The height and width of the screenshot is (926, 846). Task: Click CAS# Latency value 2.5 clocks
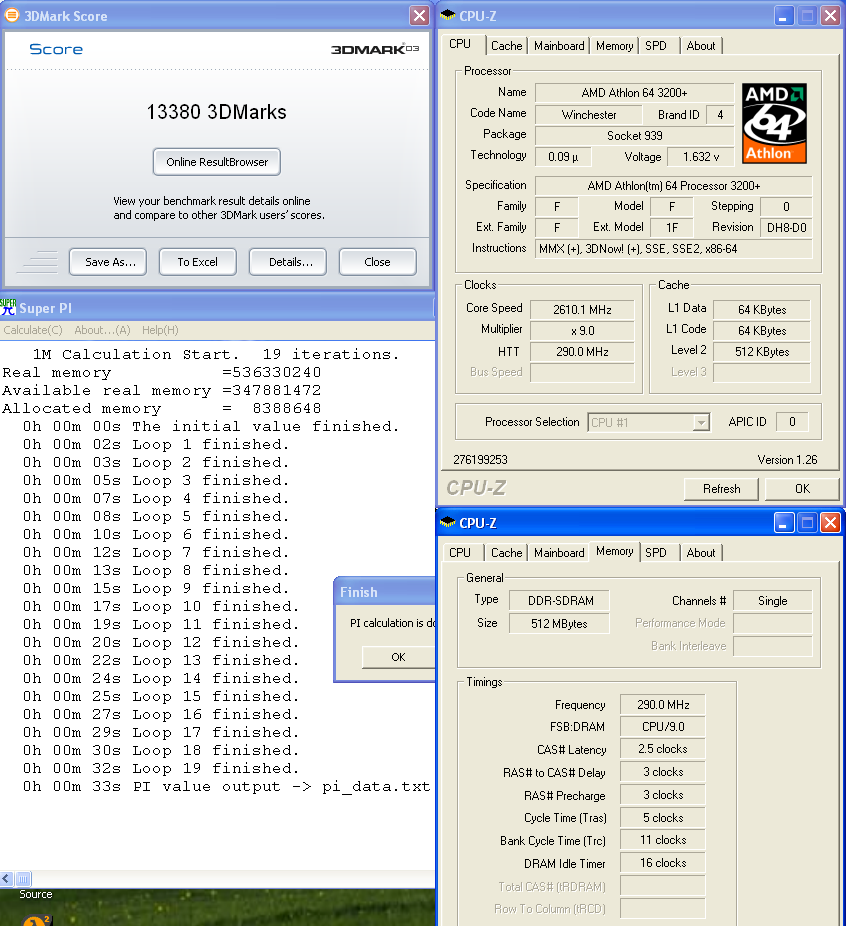(x=662, y=749)
